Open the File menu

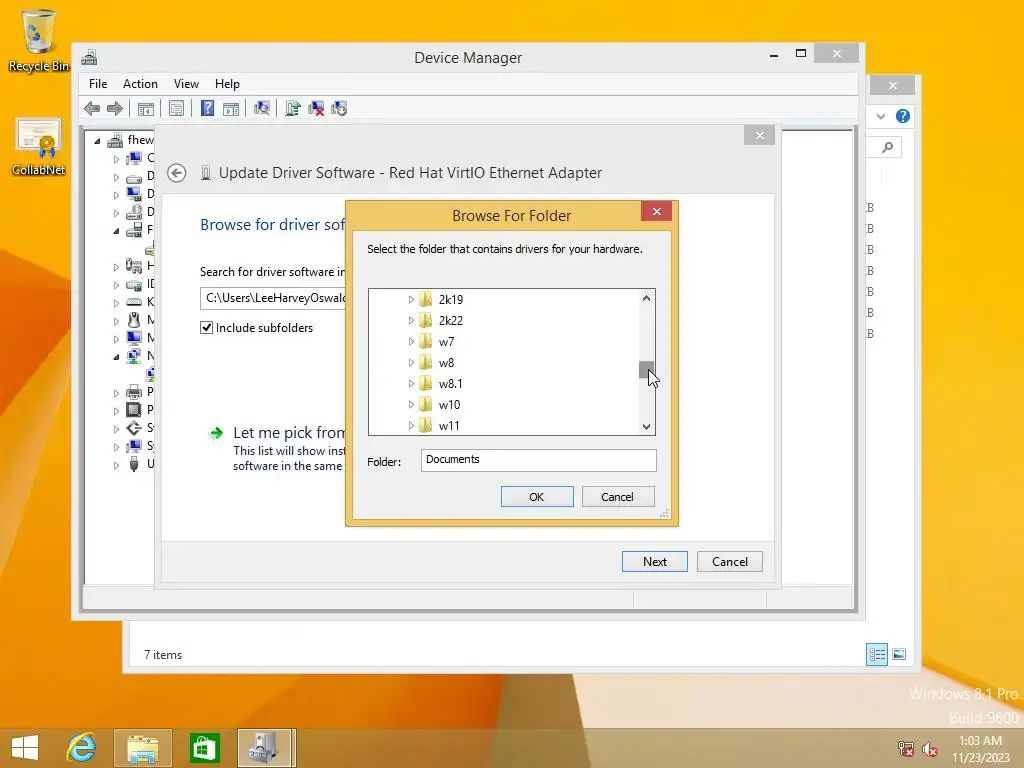tap(98, 84)
